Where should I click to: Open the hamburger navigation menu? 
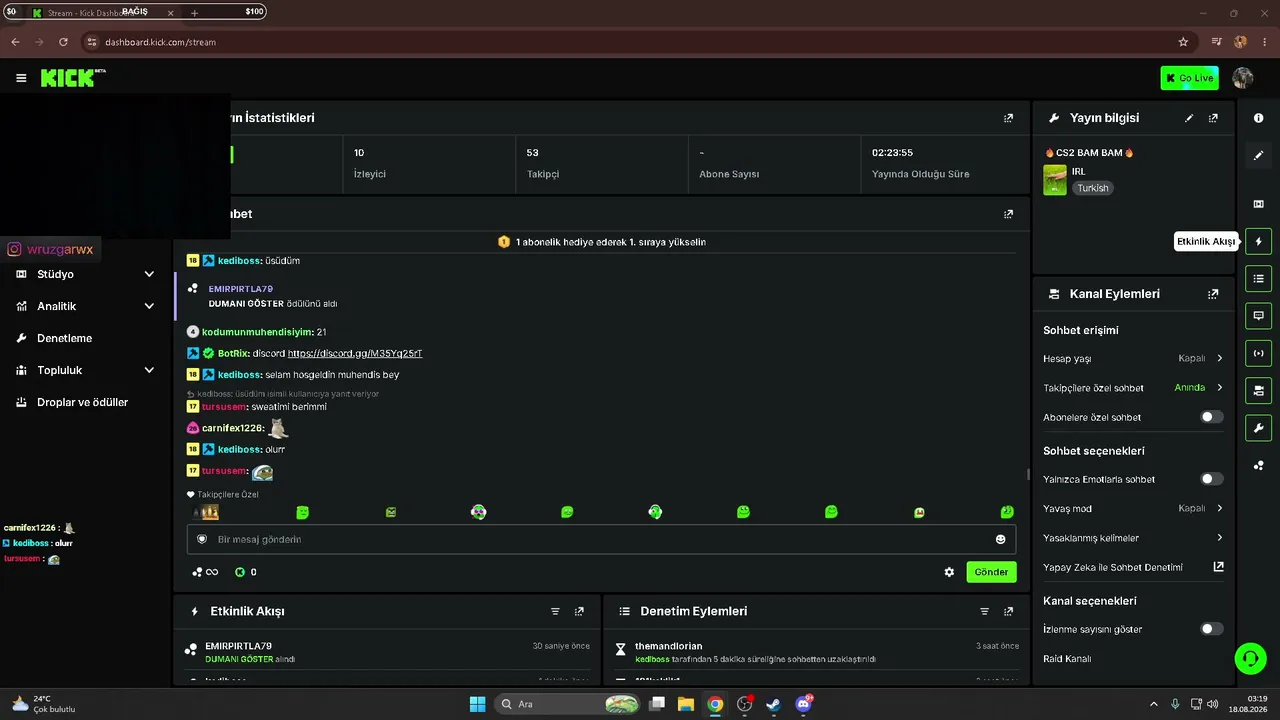point(21,78)
